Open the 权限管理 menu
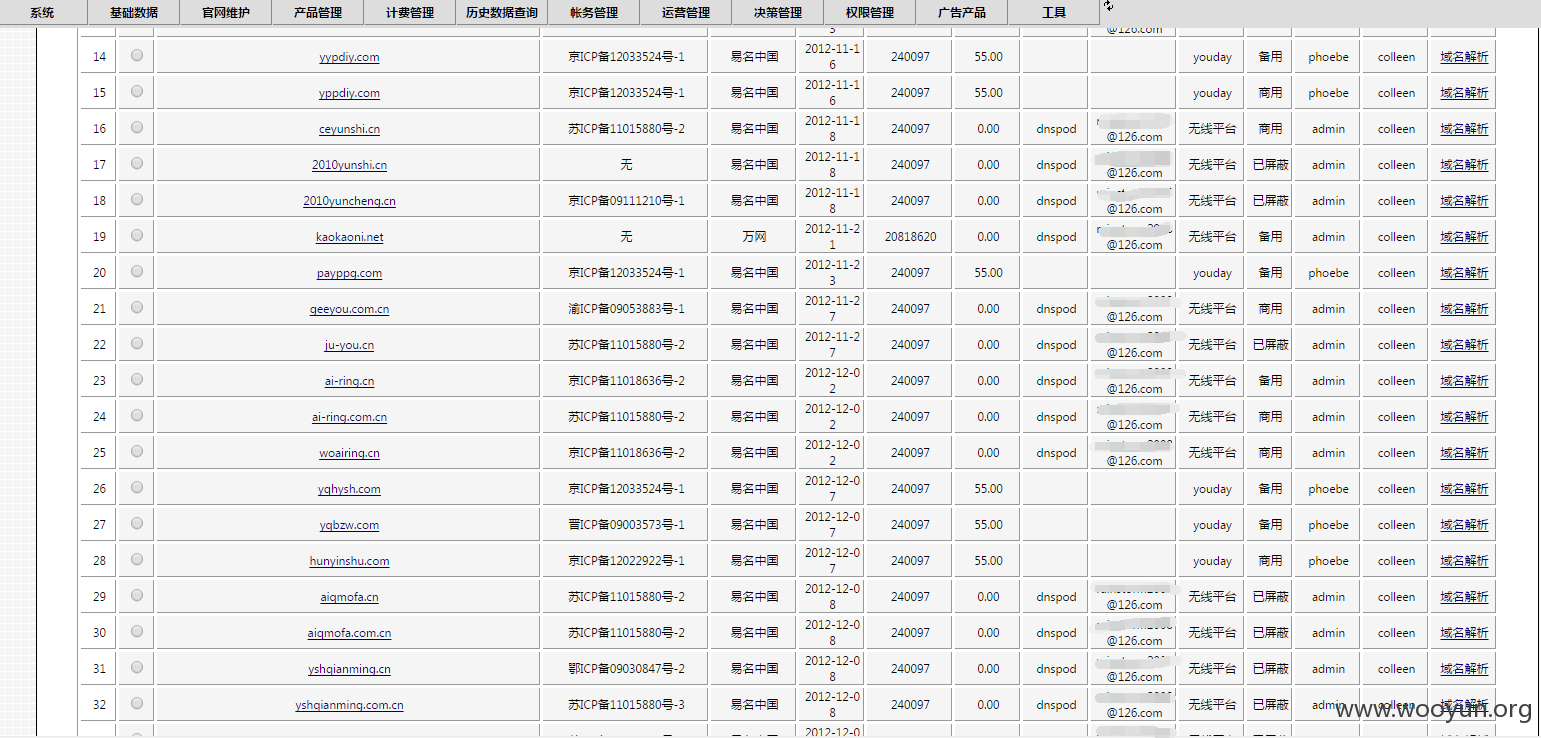 870,12
